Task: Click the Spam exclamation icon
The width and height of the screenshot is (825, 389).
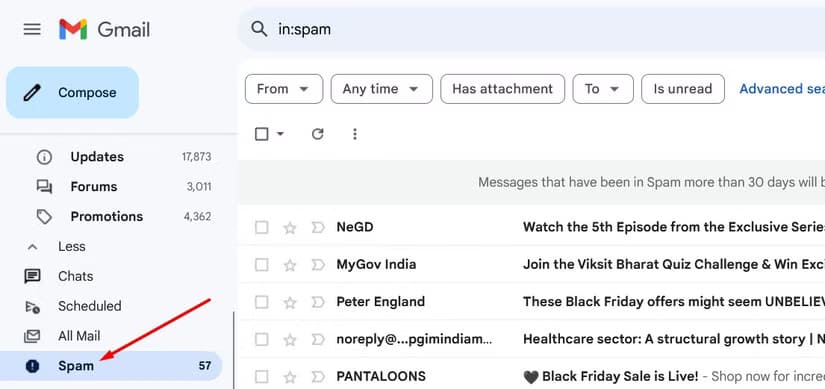Action: 32,366
